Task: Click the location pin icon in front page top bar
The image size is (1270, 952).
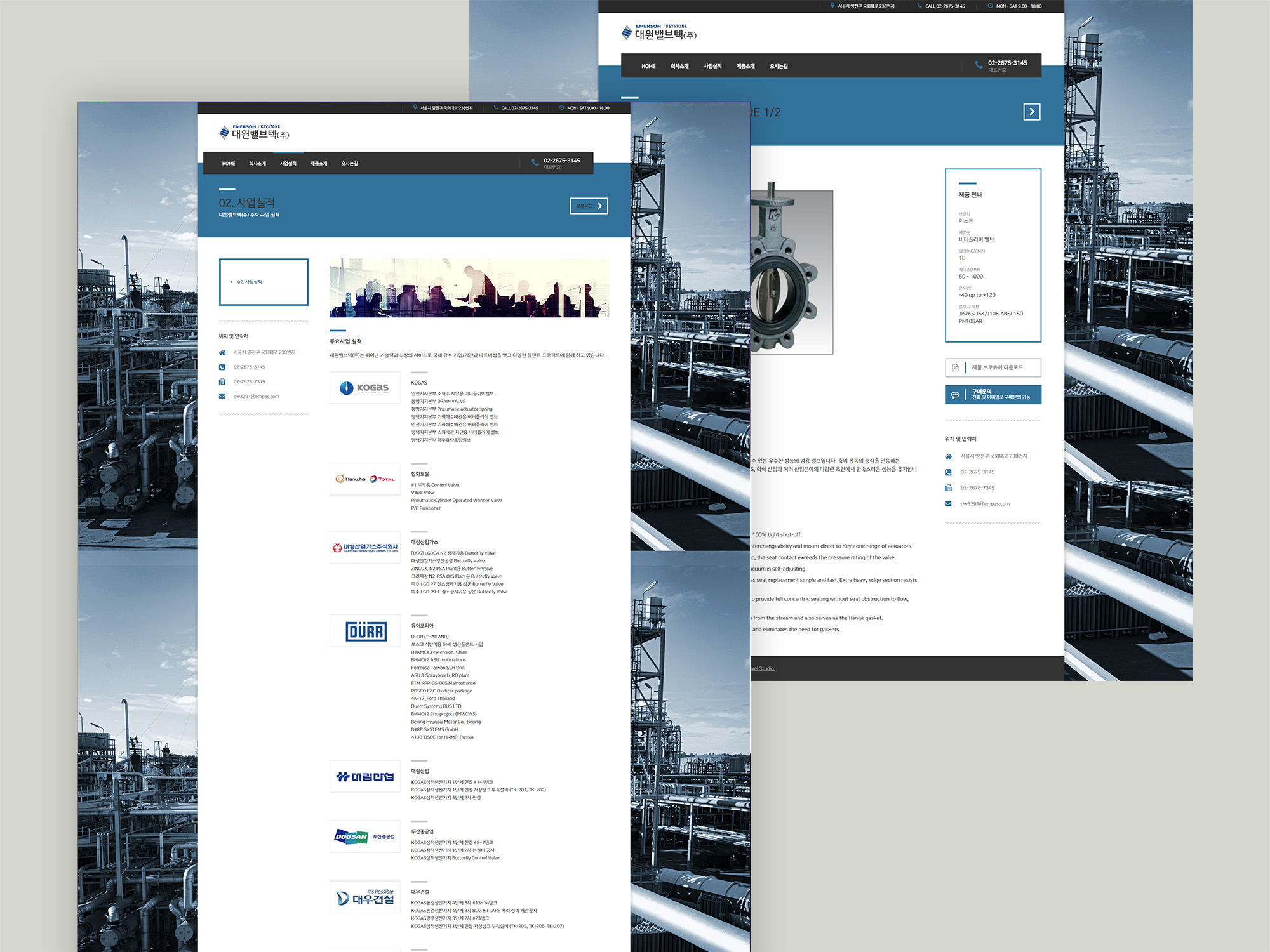Action: tap(415, 107)
